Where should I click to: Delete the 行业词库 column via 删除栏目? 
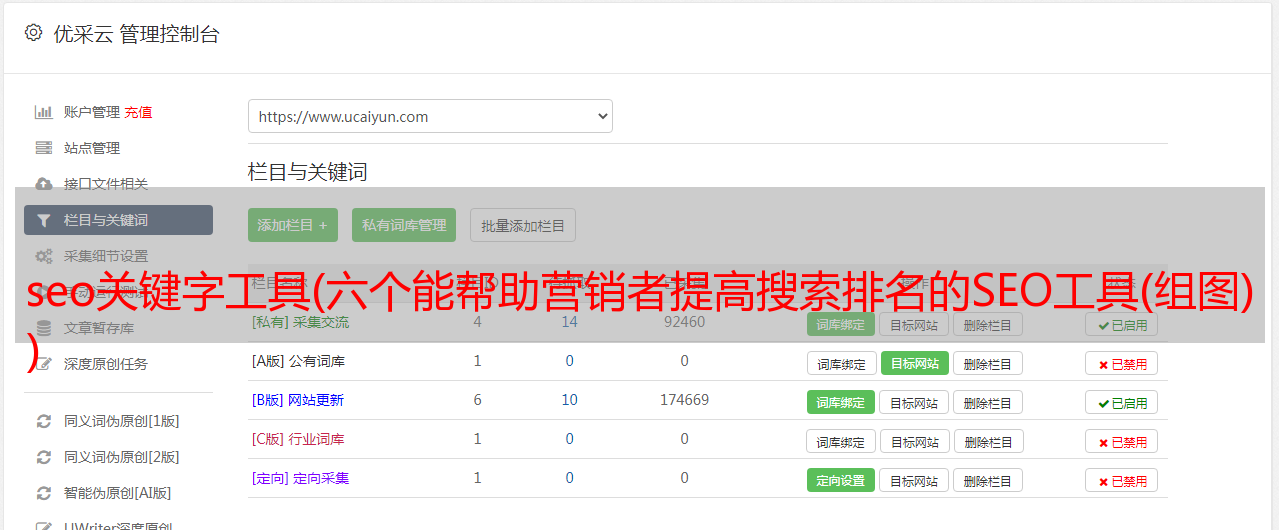coord(988,441)
